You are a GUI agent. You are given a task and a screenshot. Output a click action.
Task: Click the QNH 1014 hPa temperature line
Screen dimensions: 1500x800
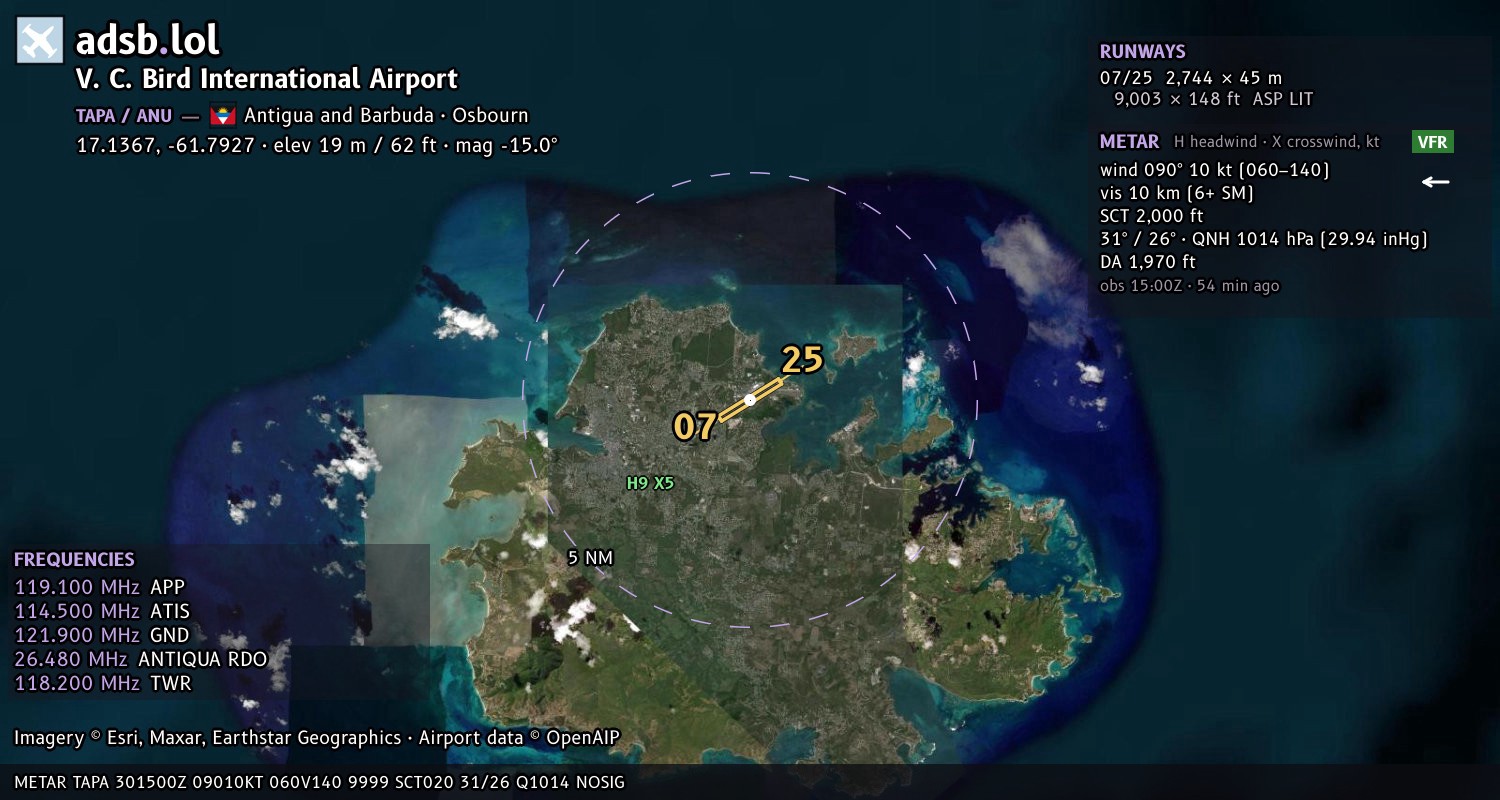[x=1264, y=239]
